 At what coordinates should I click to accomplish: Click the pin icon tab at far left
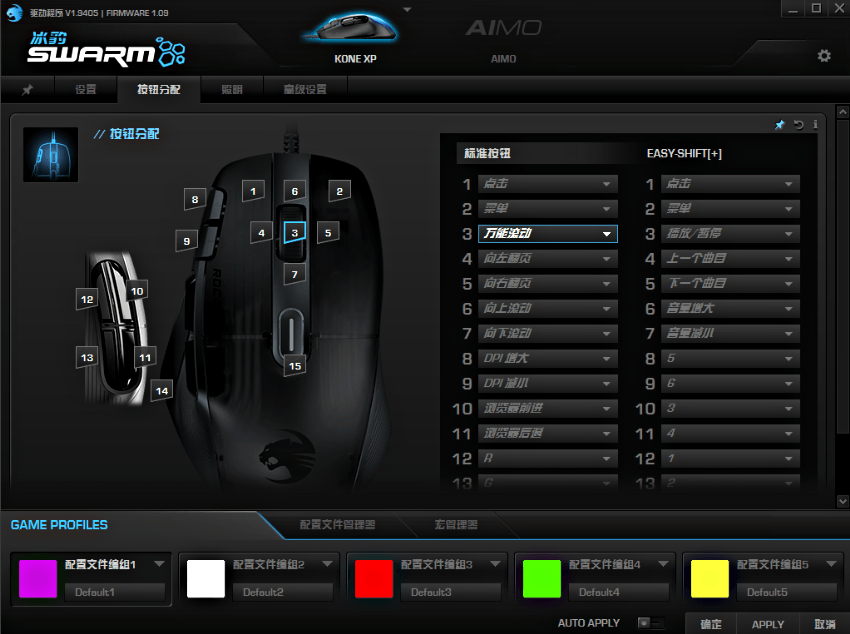[27, 89]
